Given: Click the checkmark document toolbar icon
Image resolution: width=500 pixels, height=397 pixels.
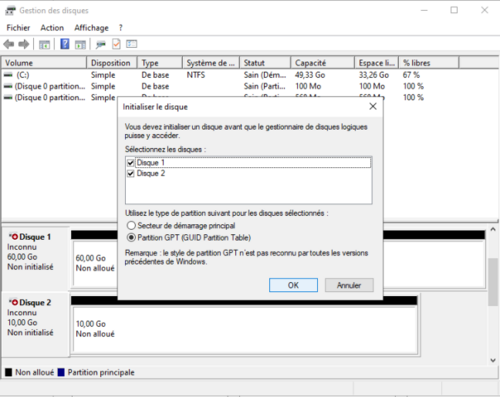Looking at the screenshot, I should pyautogui.click(x=116, y=44).
